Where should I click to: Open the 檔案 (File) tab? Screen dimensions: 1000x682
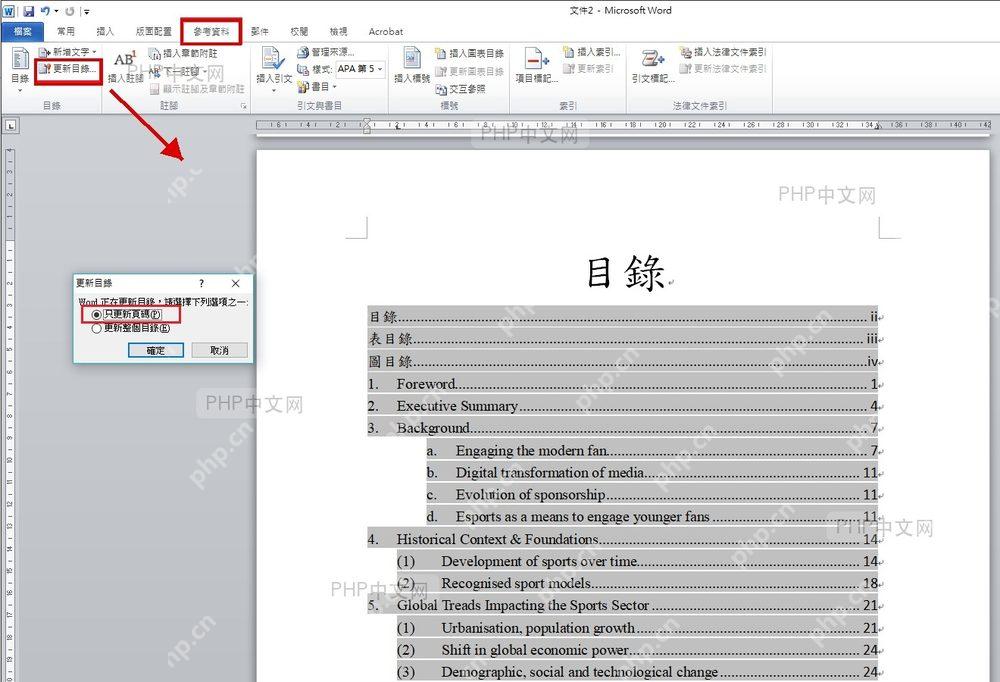point(22,31)
